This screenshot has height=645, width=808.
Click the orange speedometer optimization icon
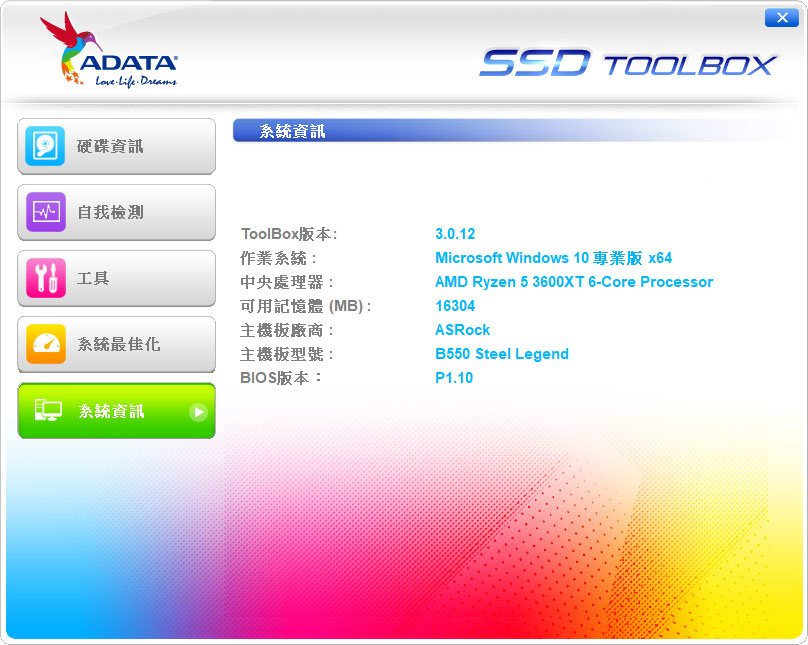[x=45, y=344]
